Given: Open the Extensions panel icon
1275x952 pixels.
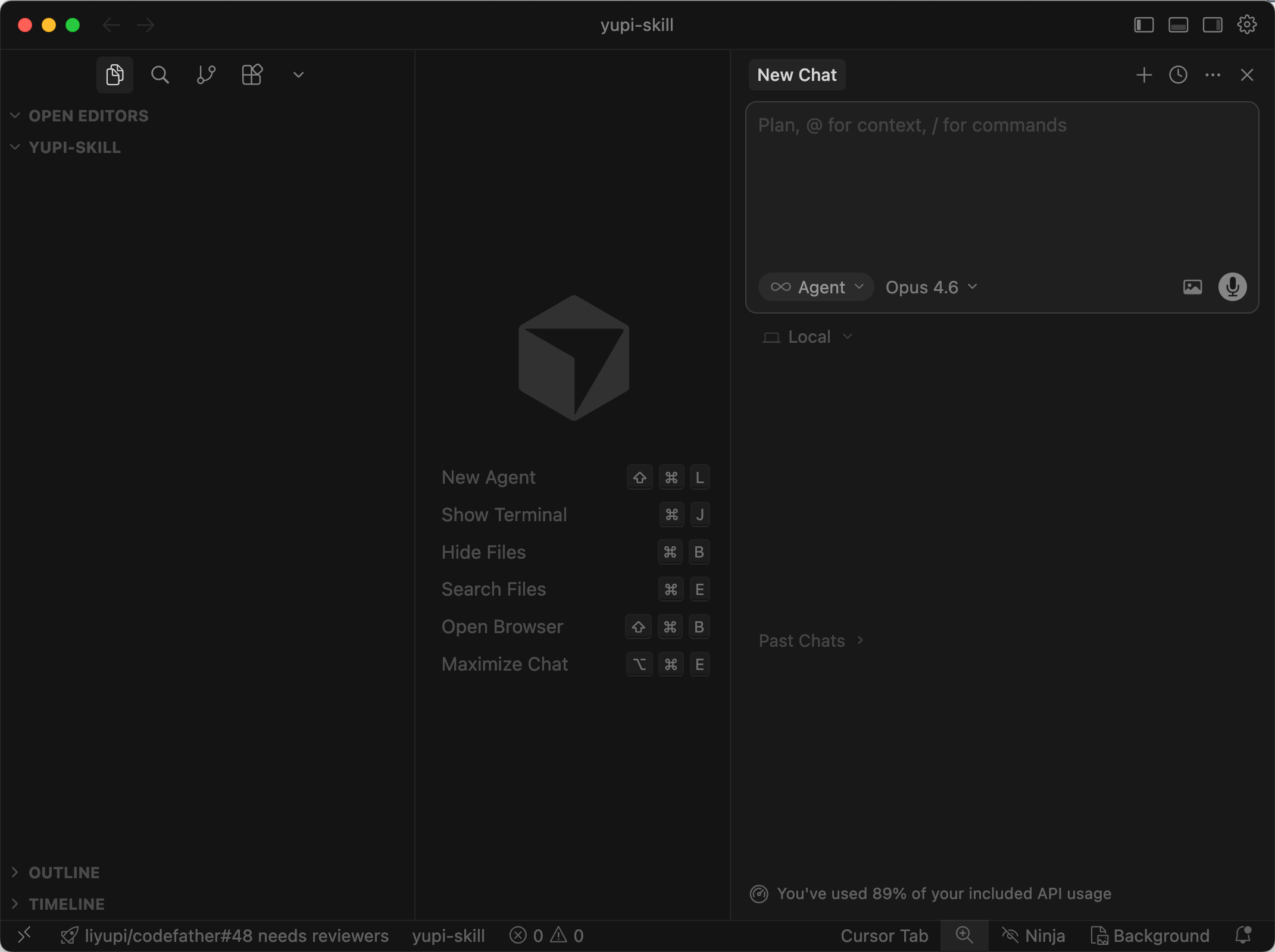Looking at the screenshot, I should [x=252, y=75].
